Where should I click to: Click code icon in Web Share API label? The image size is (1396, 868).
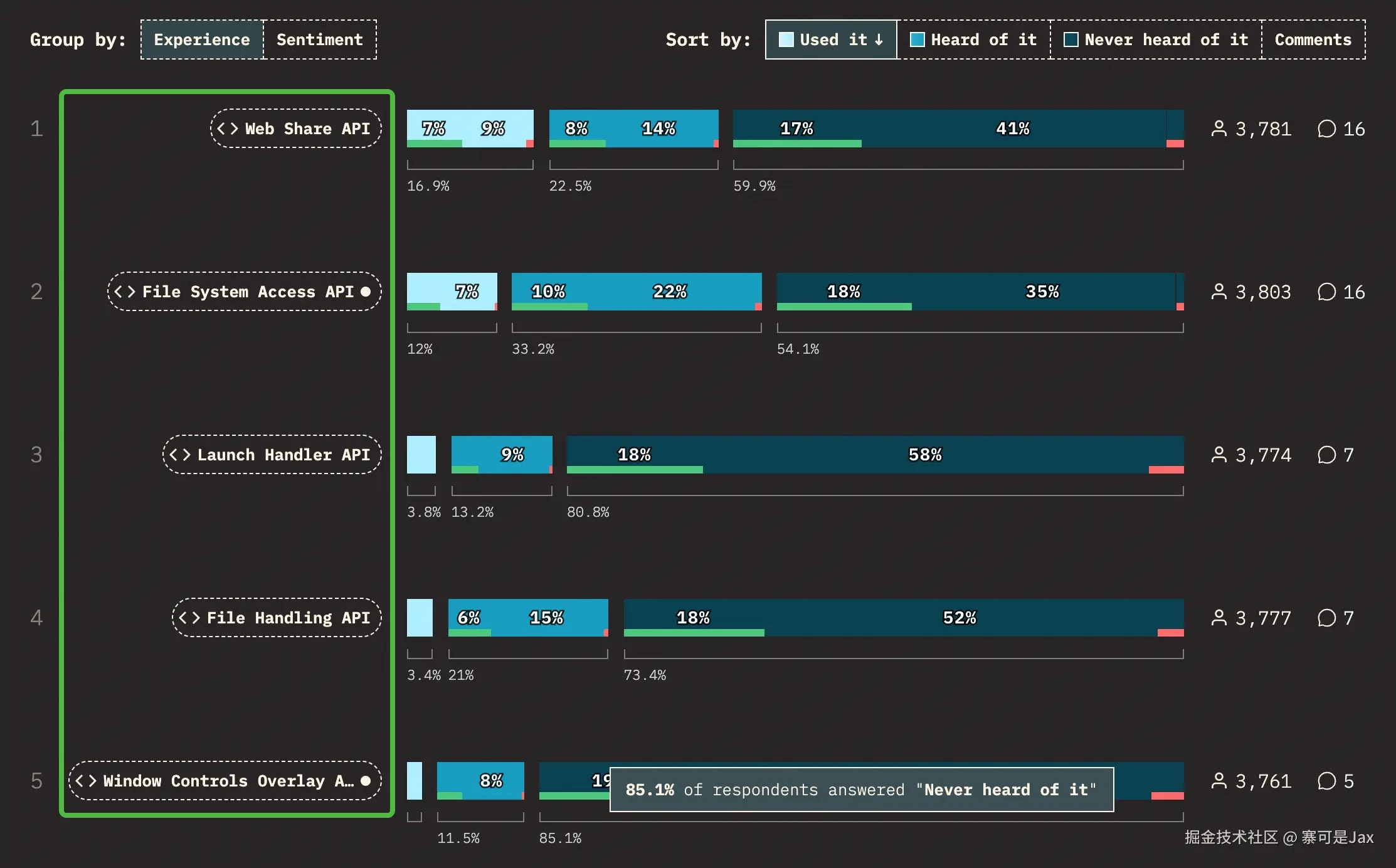227,129
